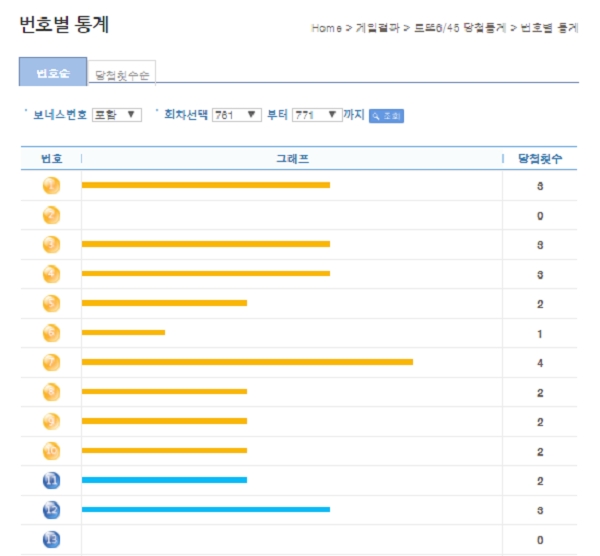Viewport: 600px width, 556px height.
Task: Click the number 6 lottery ball icon
Action: [51, 333]
